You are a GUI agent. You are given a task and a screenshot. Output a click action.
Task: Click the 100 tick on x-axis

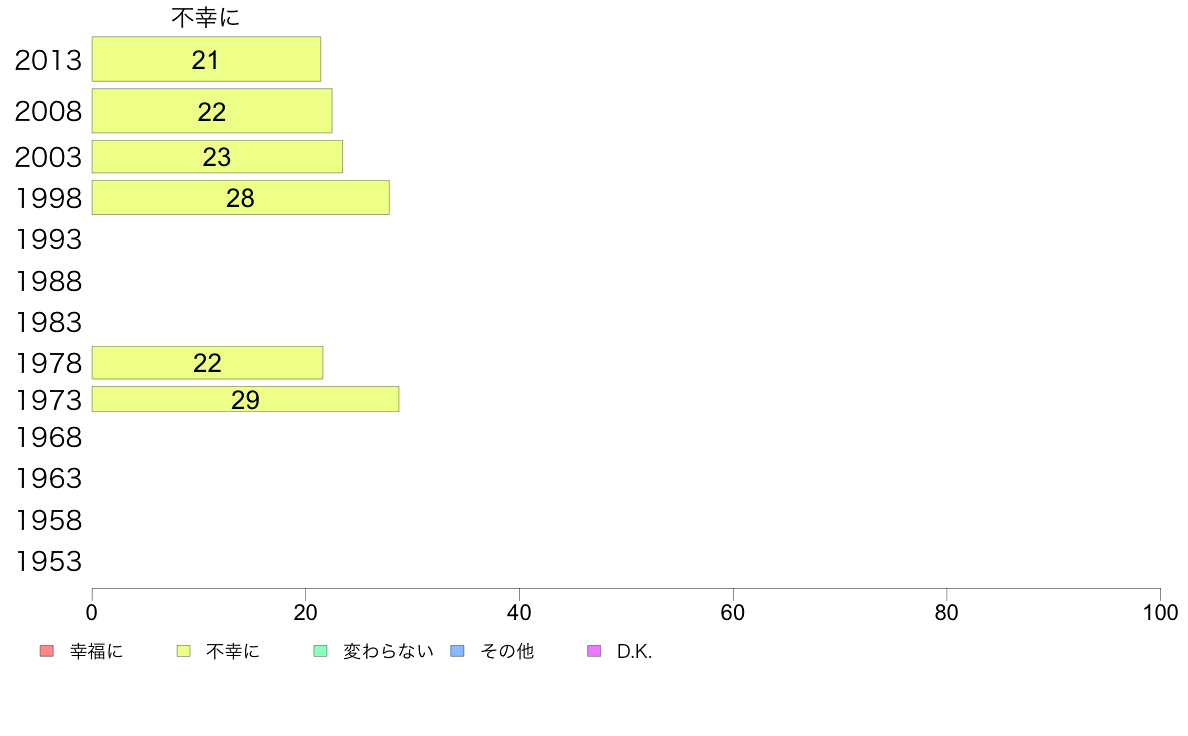(x=1160, y=612)
